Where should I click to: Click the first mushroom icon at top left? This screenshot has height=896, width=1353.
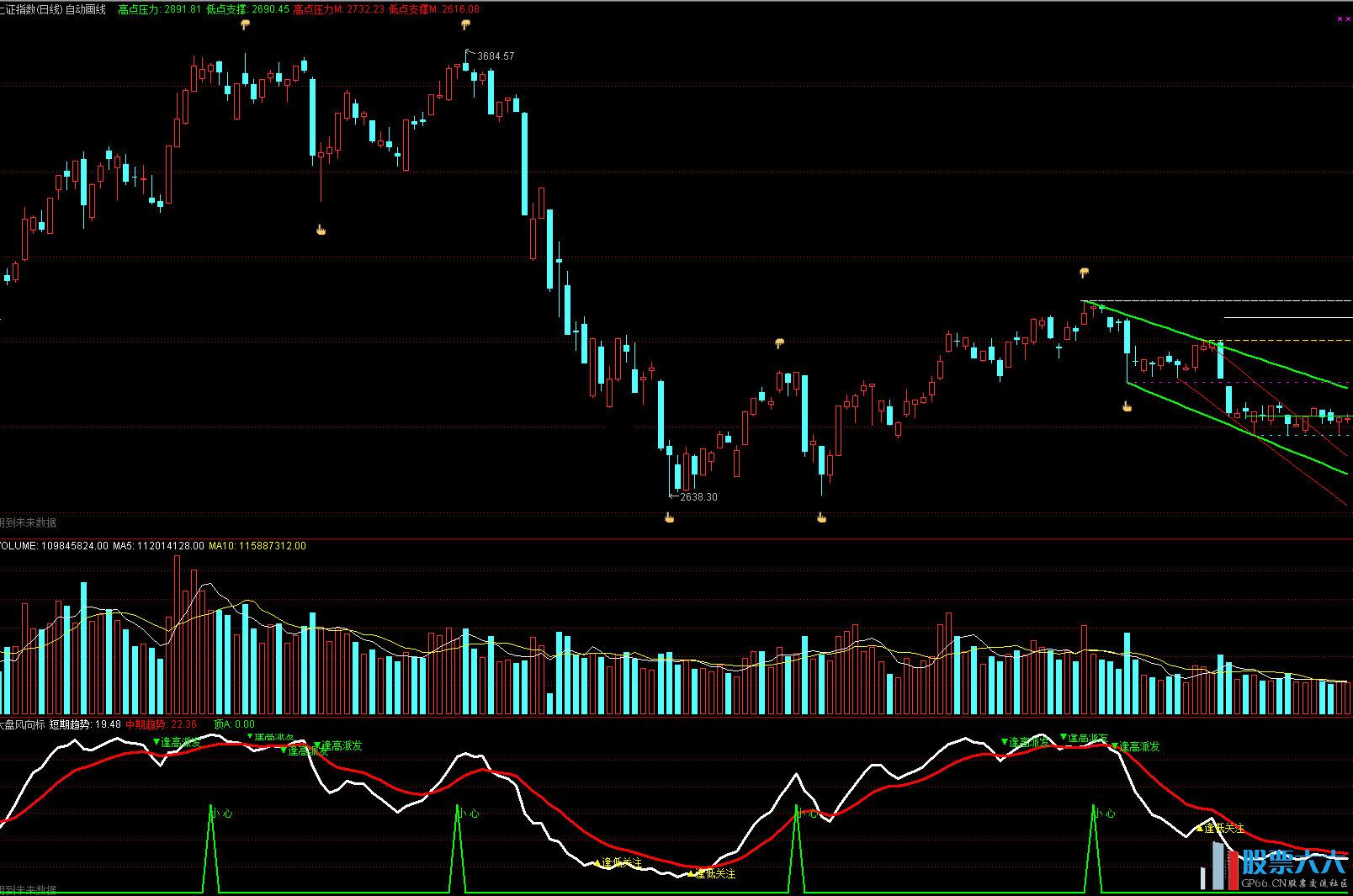[x=245, y=25]
